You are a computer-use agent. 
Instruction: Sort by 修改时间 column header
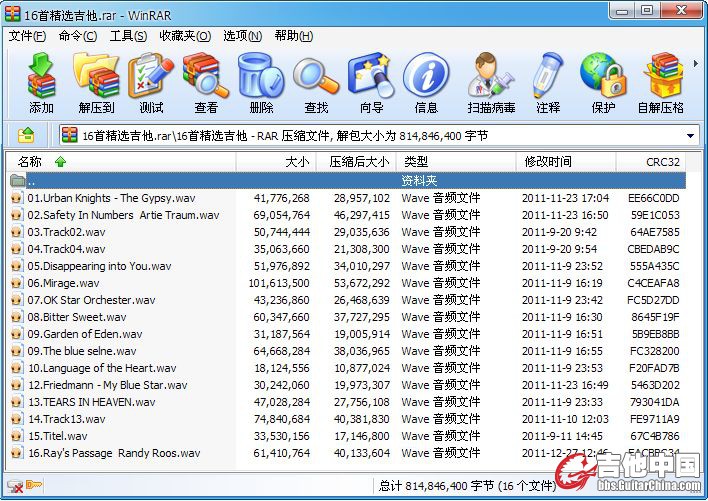[566, 162]
